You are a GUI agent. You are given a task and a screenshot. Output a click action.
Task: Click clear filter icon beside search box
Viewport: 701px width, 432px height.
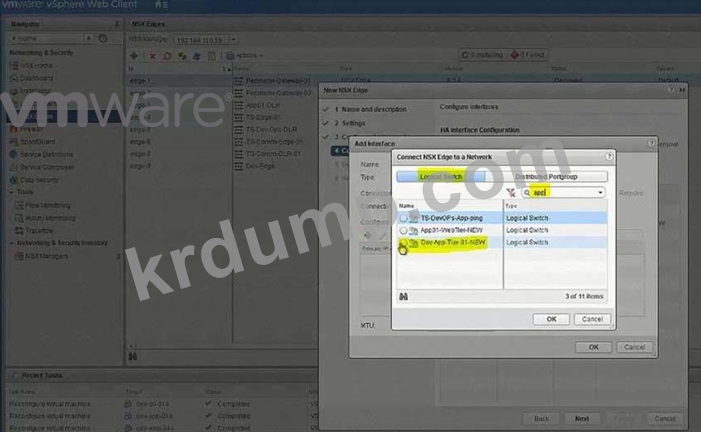coord(511,193)
